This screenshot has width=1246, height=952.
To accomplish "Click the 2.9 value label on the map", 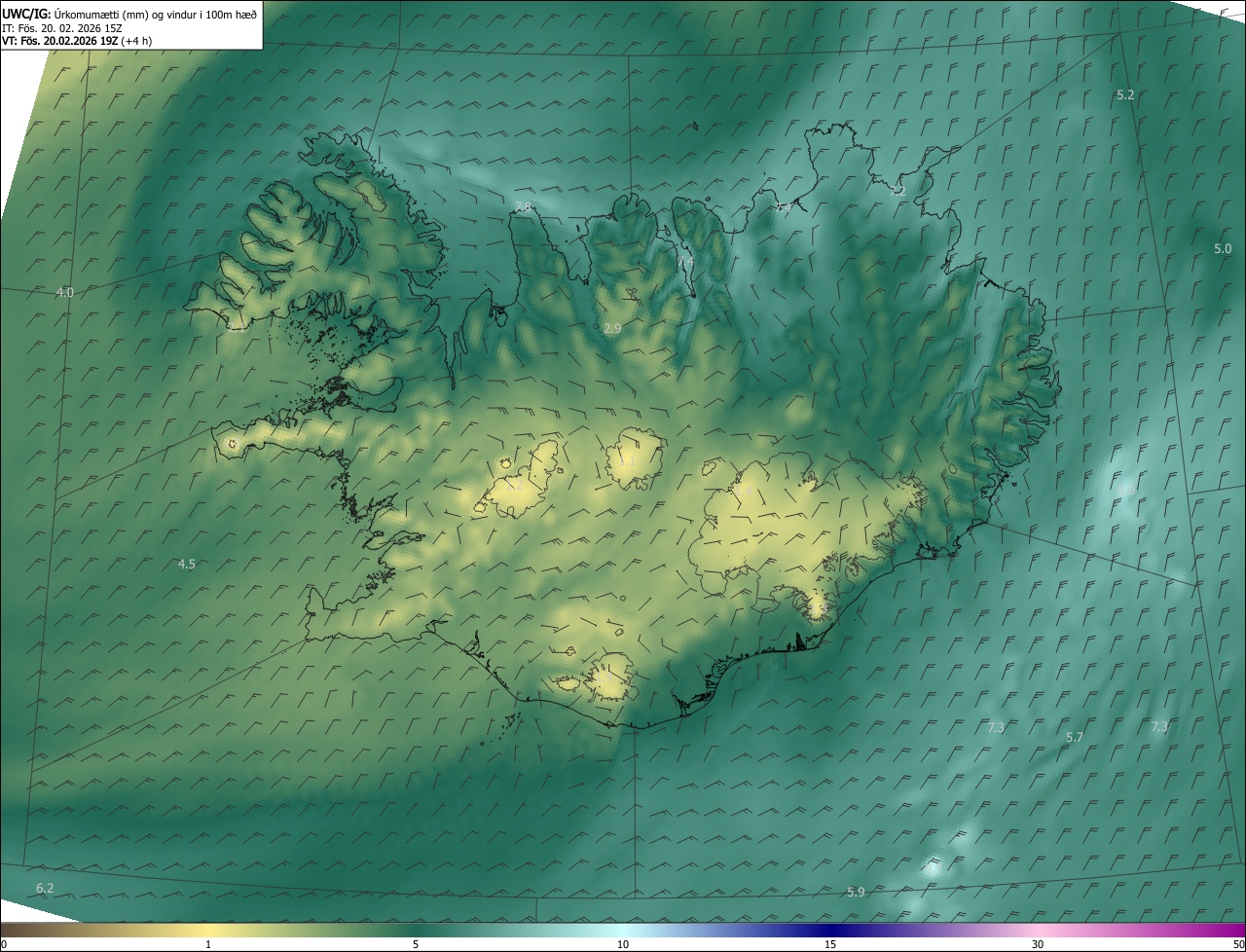I will tap(612, 329).
